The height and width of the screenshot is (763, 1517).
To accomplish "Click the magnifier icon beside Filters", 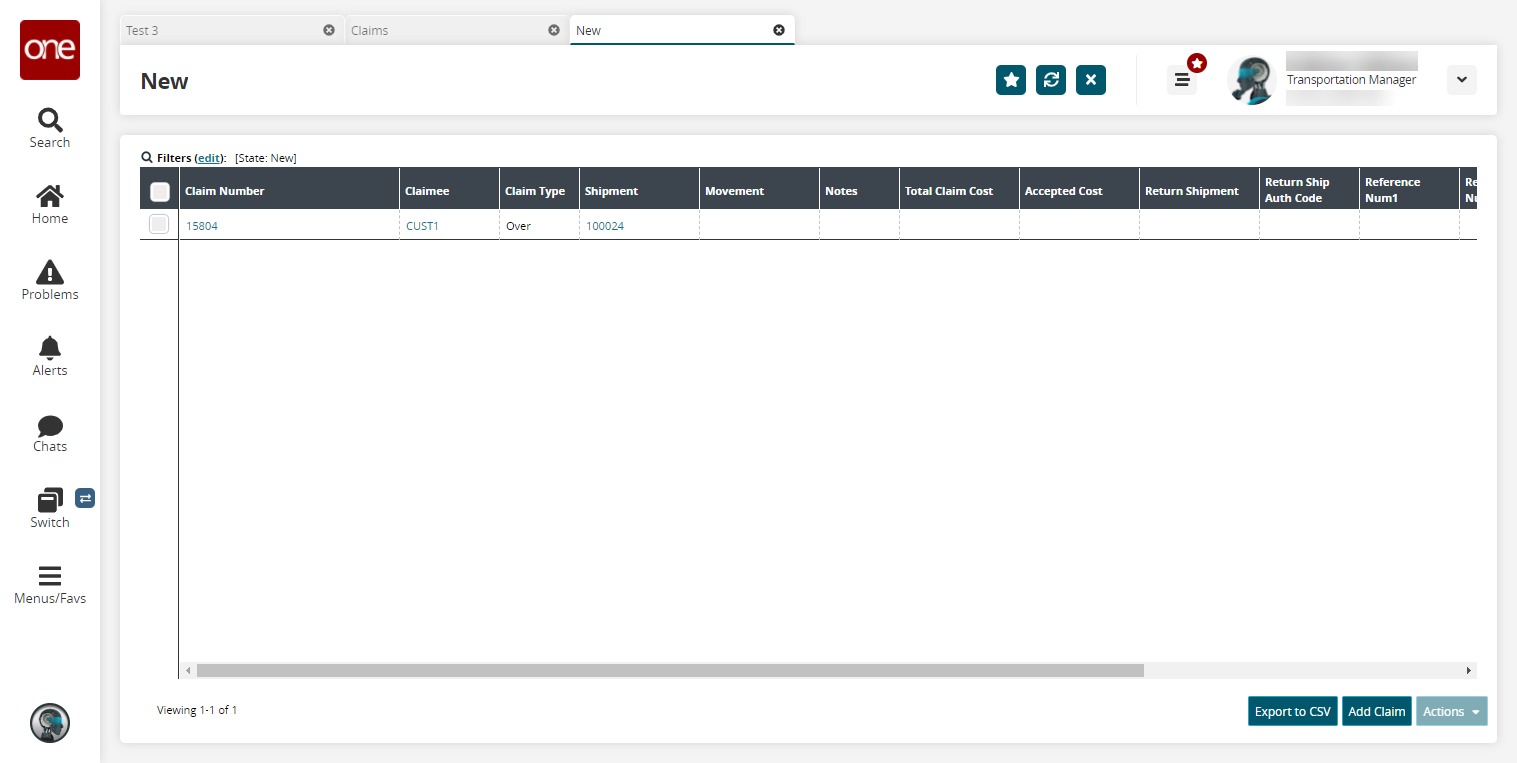I will (147, 158).
